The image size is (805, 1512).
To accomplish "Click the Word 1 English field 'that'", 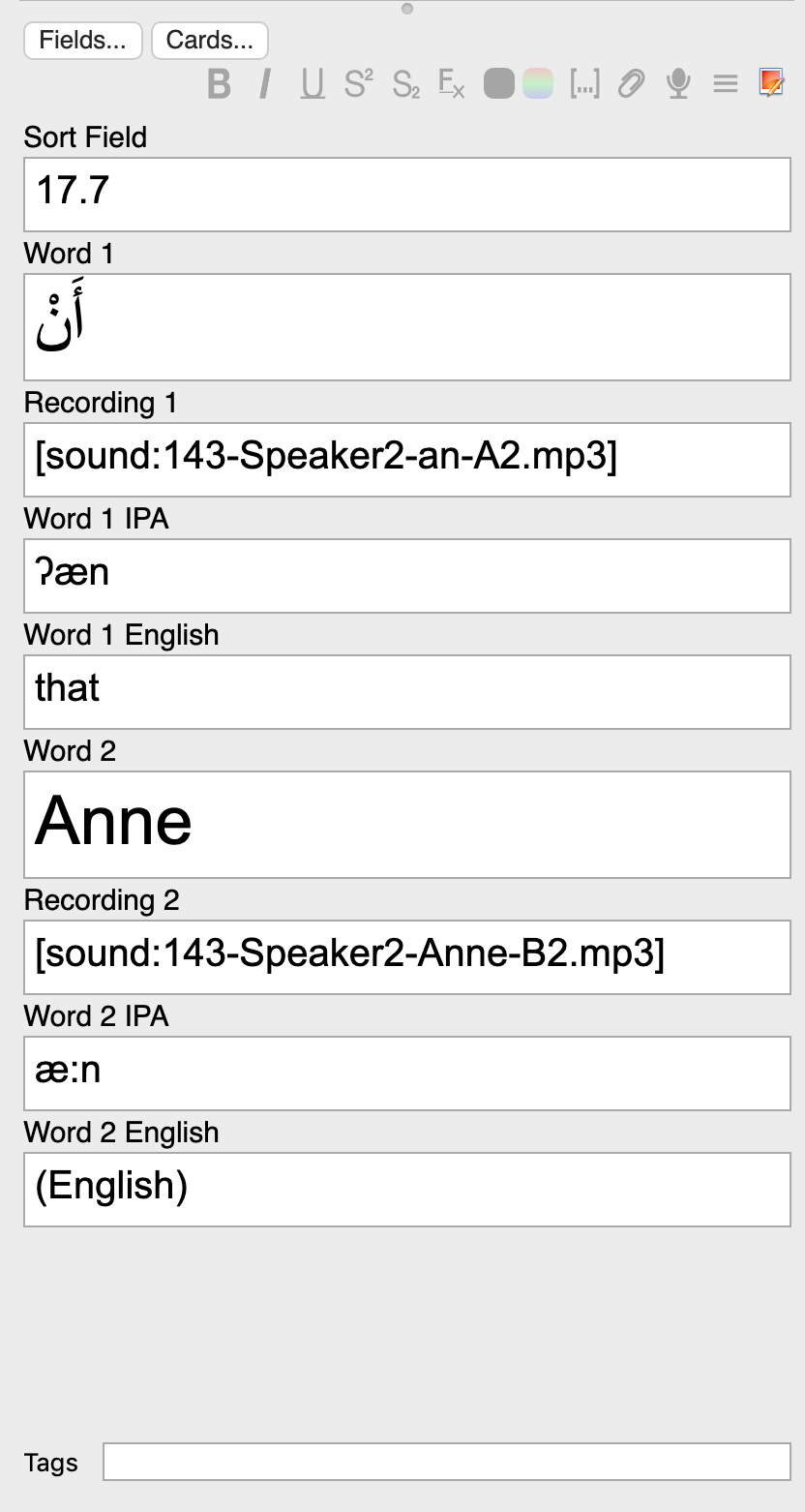I will tap(407, 692).
